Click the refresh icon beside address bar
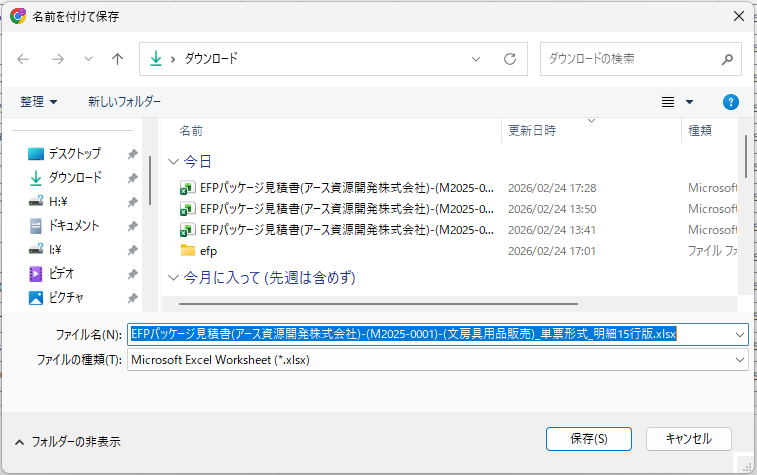Image resolution: width=757 pixels, height=475 pixels. point(510,59)
